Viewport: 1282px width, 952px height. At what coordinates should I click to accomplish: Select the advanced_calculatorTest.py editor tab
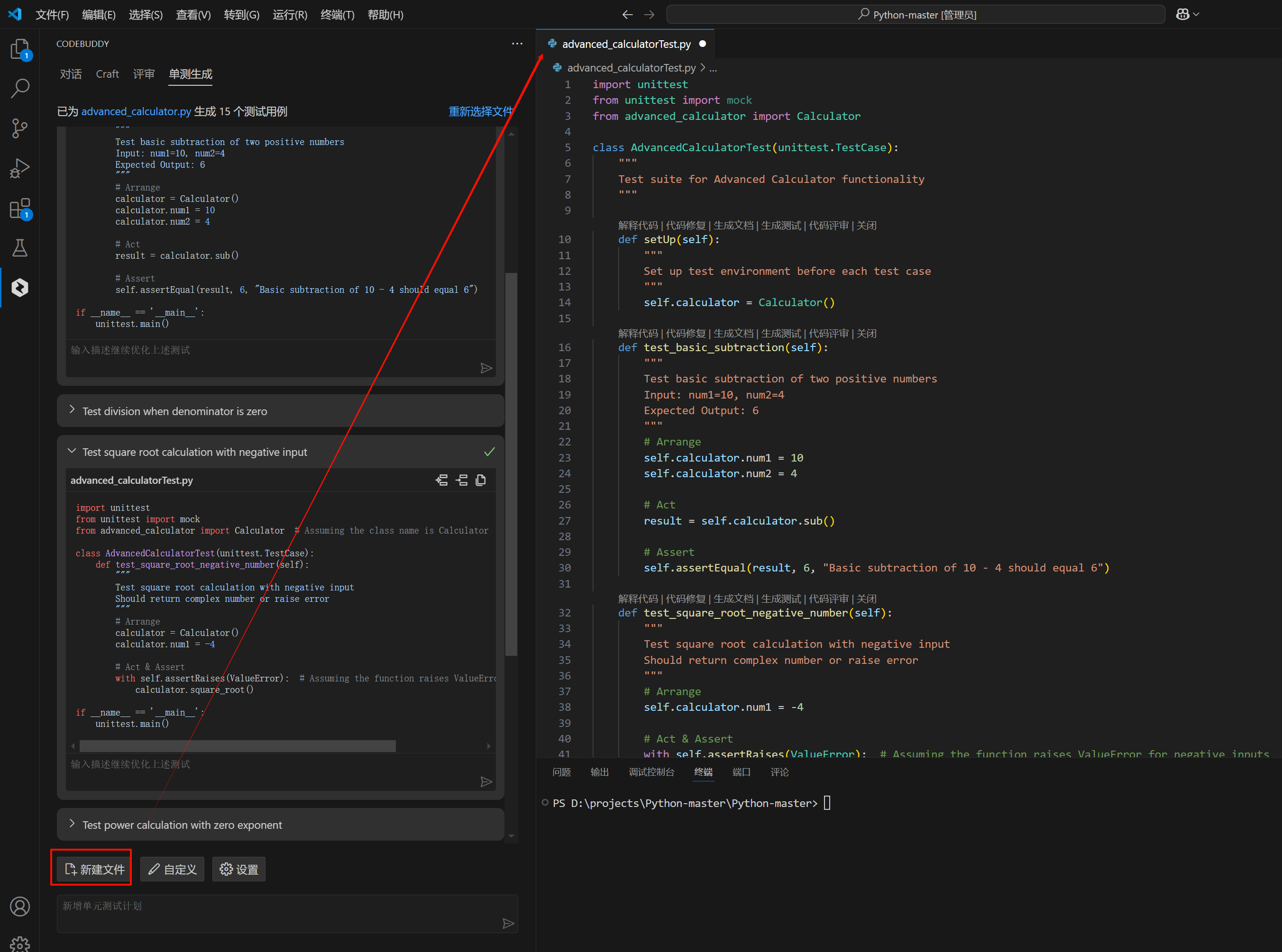[626, 44]
